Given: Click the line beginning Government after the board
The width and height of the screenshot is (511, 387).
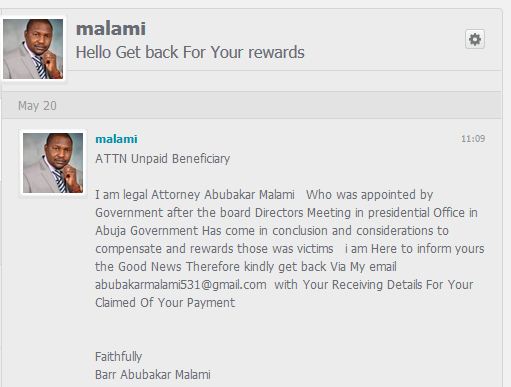Looking at the screenshot, I should pyautogui.click(x=286, y=213).
